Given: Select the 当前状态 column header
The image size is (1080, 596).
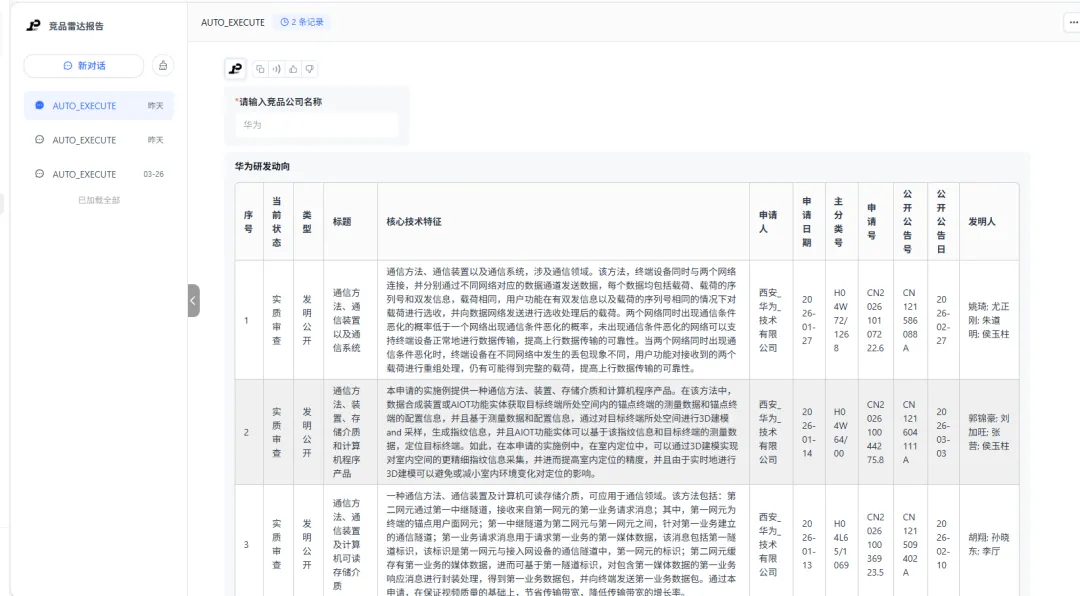Looking at the screenshot, I should [277, 222].
